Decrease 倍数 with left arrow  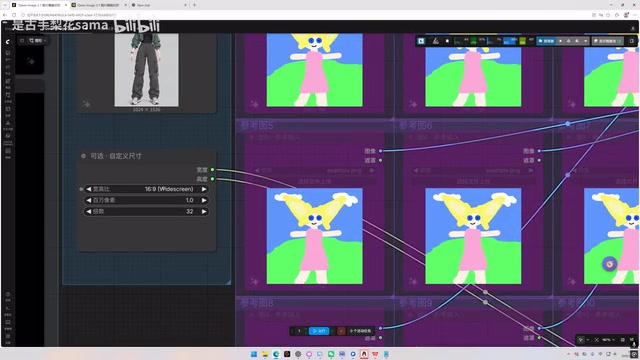click(89, 211)
